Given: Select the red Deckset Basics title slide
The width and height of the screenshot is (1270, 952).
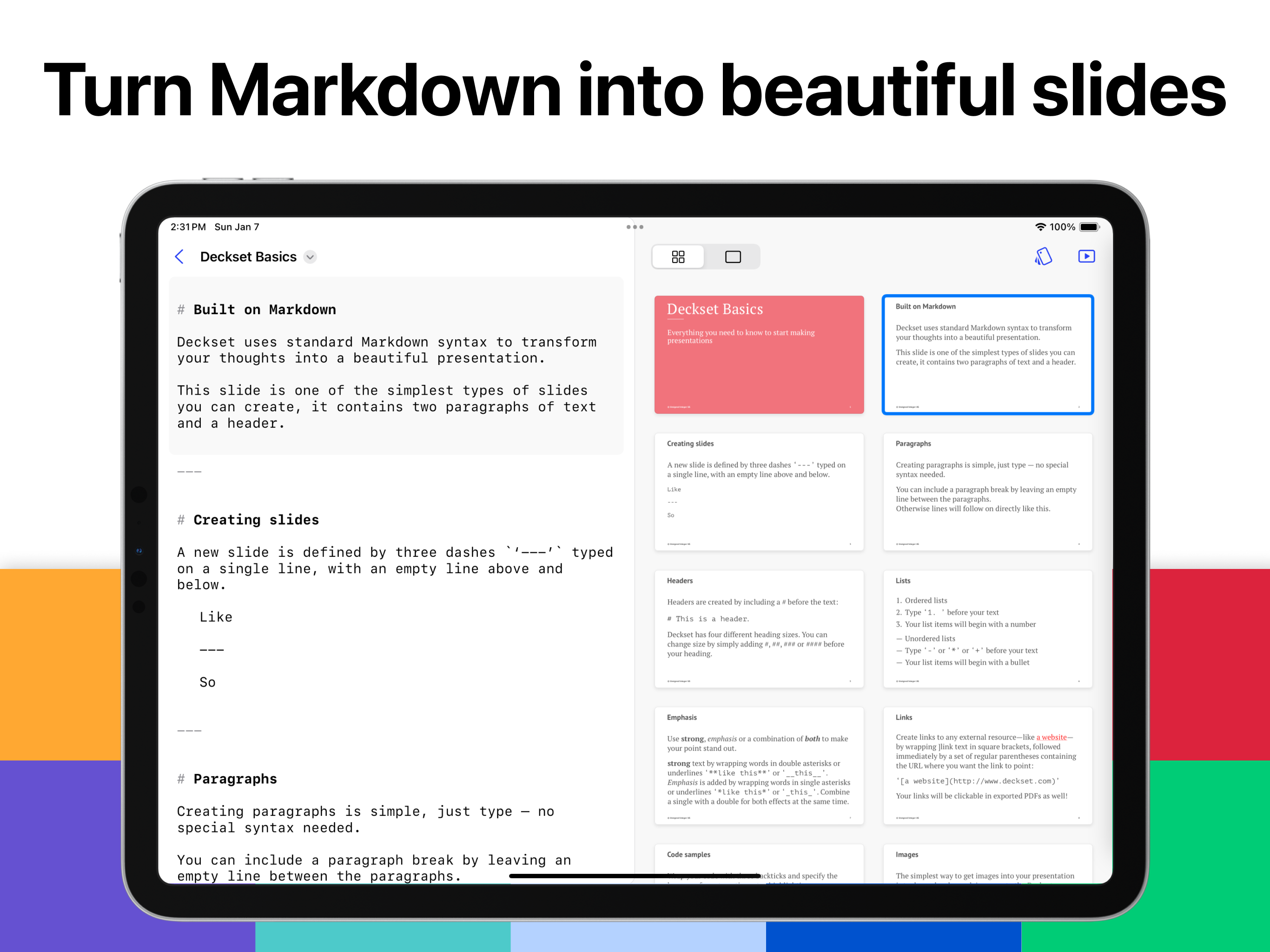Looking at the screenshot, I should (x=759, y=354).
